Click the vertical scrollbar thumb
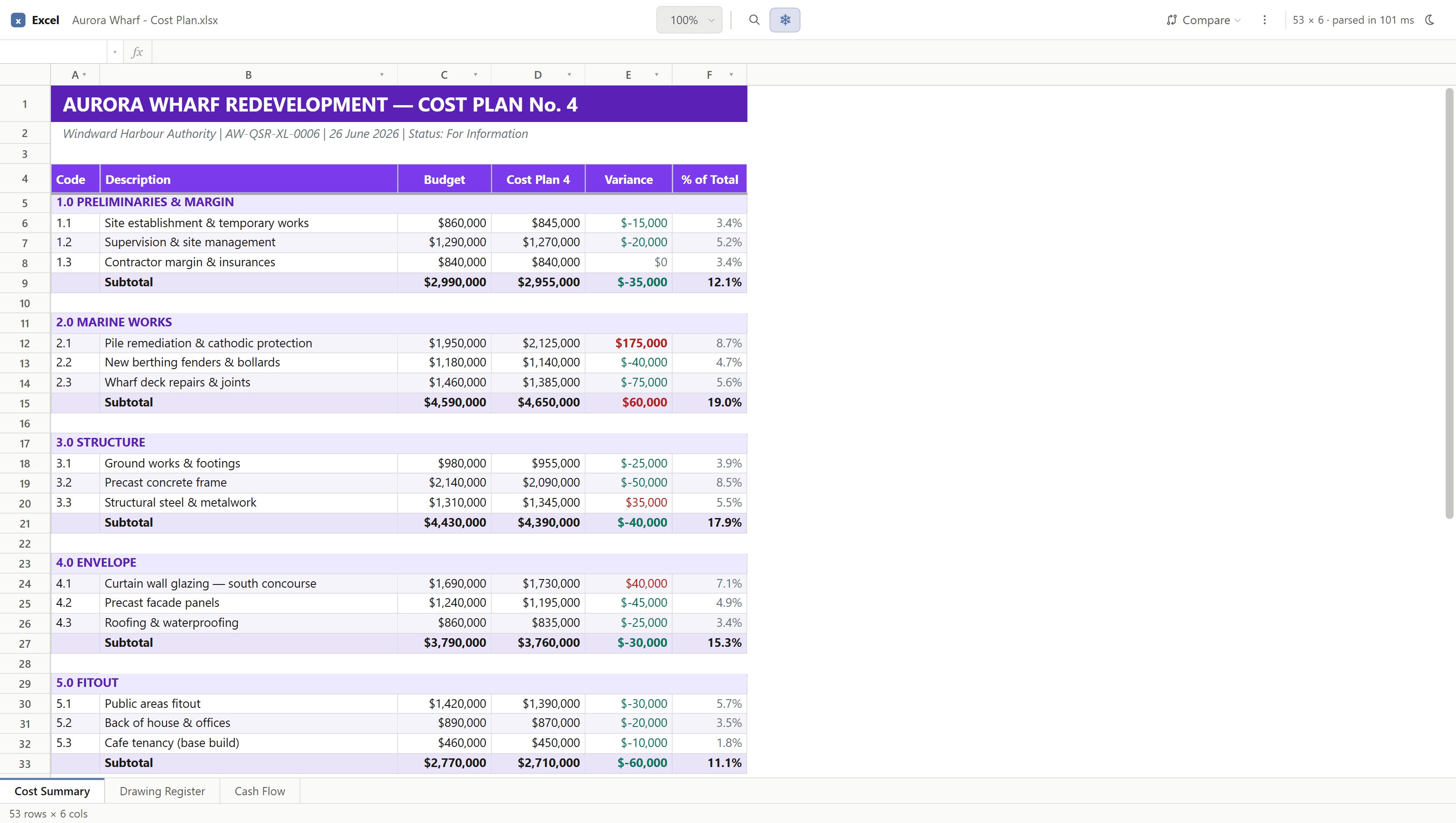 1449,303
